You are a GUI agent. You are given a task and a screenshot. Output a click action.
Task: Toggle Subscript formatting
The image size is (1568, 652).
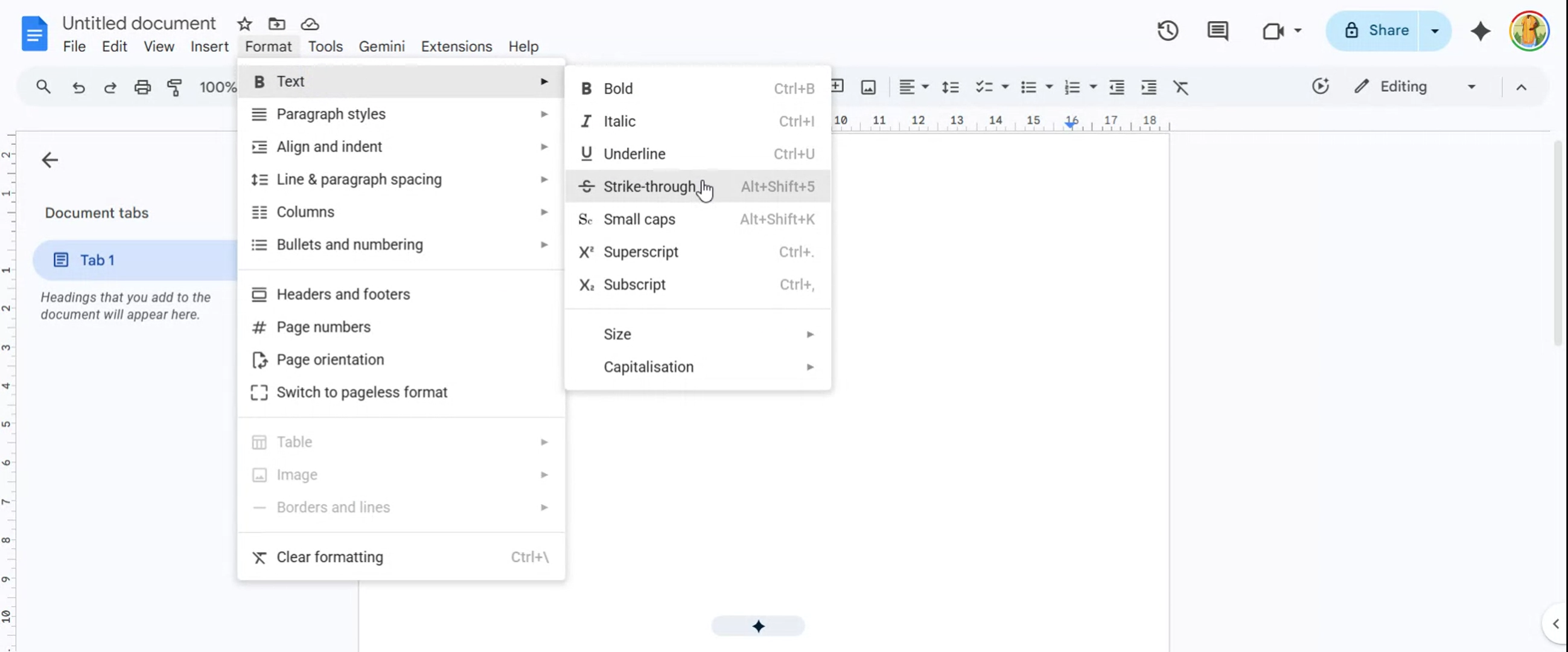[x=698, y=284]
